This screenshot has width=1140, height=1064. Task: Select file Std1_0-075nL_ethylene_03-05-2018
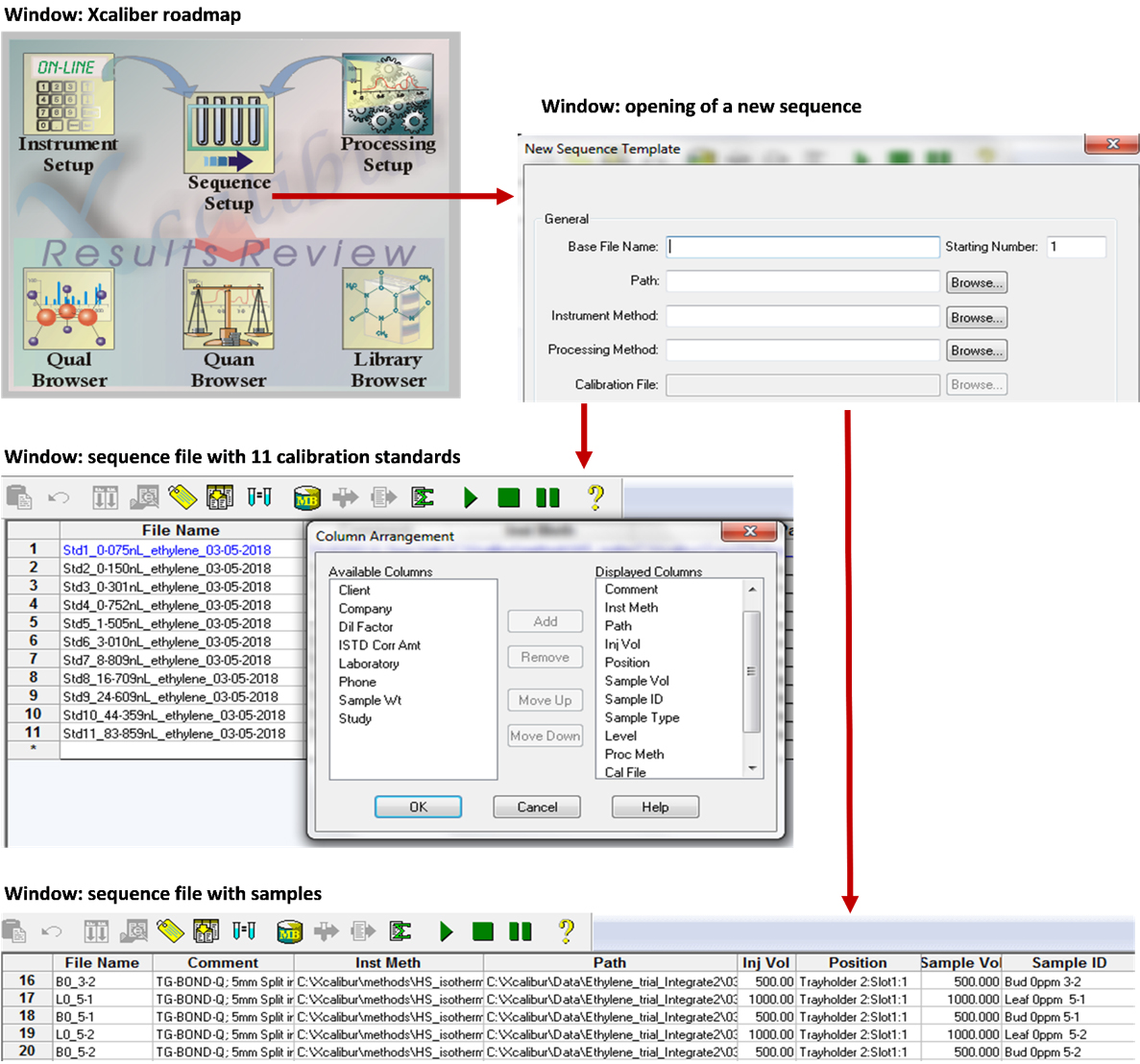coord(166,550)
